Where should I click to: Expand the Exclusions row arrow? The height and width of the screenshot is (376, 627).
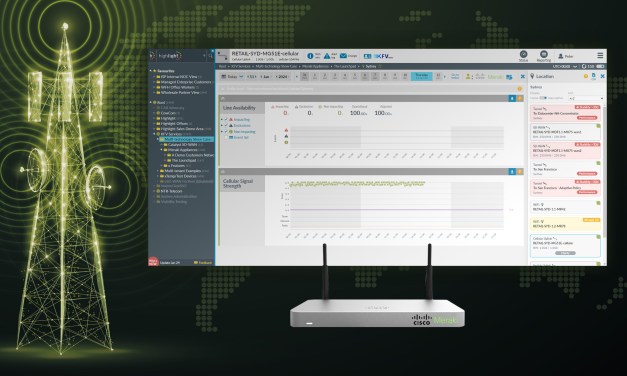click(x=222, y=126)
